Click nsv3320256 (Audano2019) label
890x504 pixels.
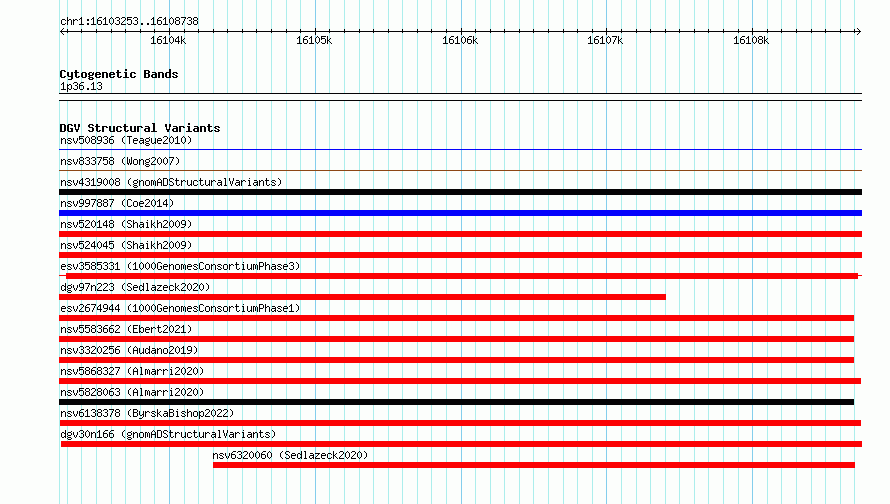[129, 350]
